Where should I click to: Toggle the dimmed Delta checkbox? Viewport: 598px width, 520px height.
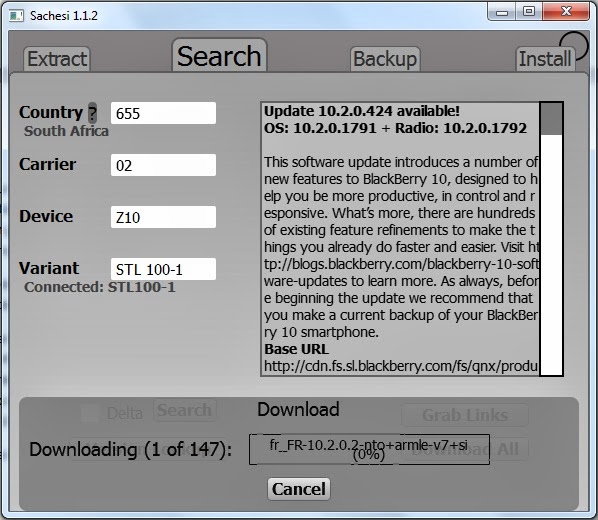91,413
